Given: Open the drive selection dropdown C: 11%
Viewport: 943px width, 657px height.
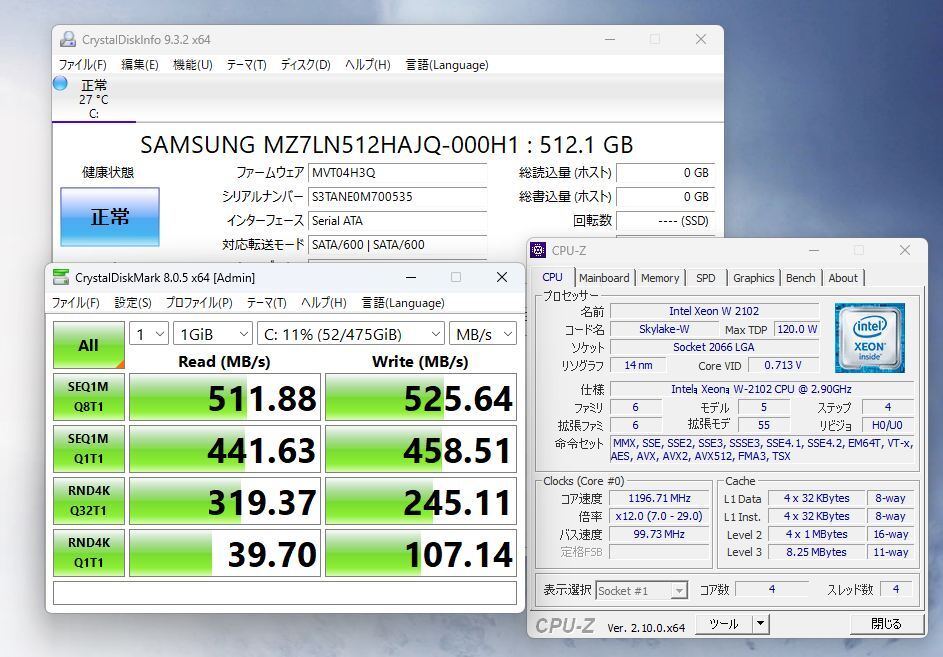Looking at the screenshot, I should (x=351, y=334).
